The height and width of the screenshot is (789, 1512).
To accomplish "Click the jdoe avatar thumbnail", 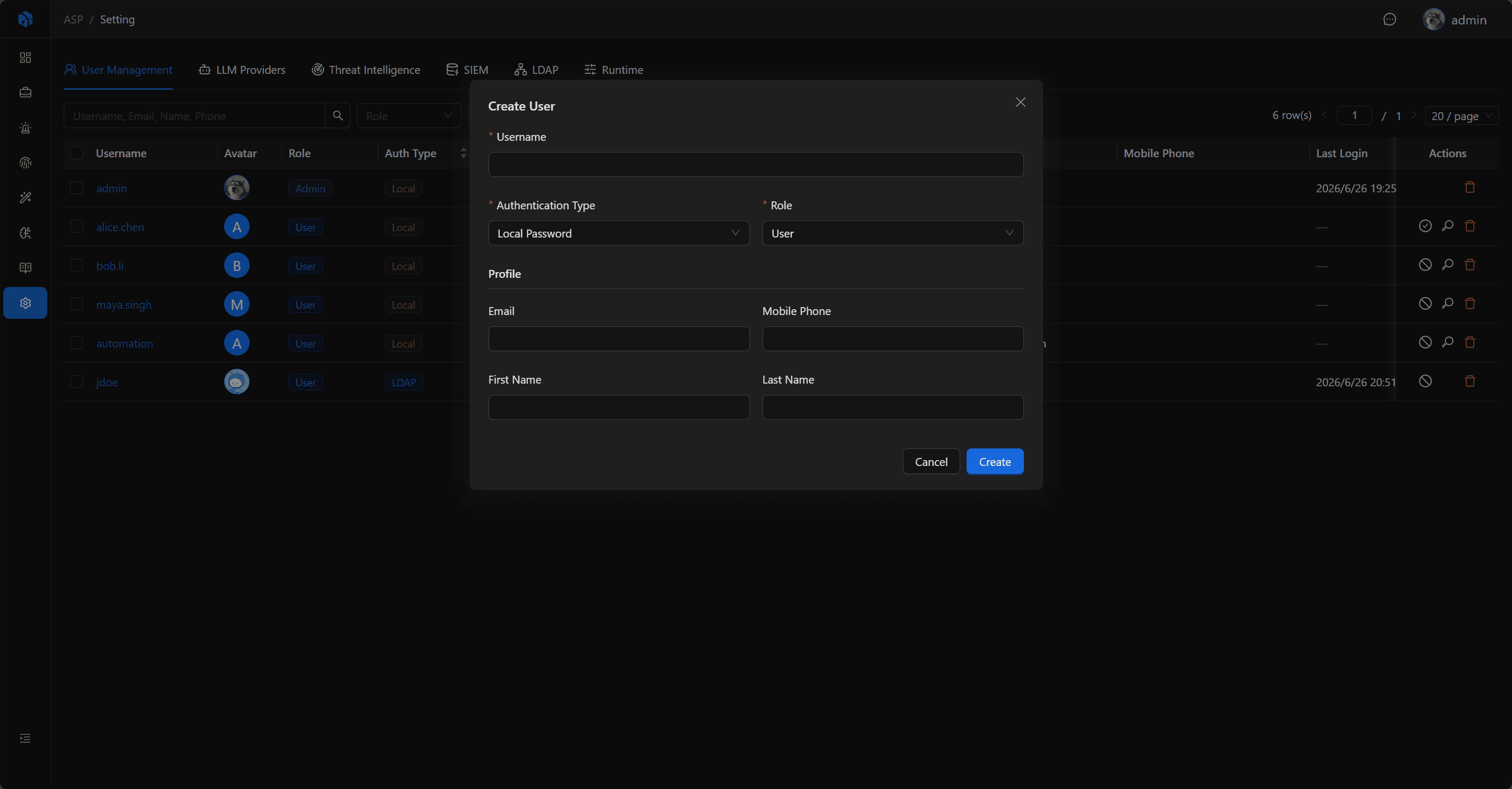I will 236,381.
